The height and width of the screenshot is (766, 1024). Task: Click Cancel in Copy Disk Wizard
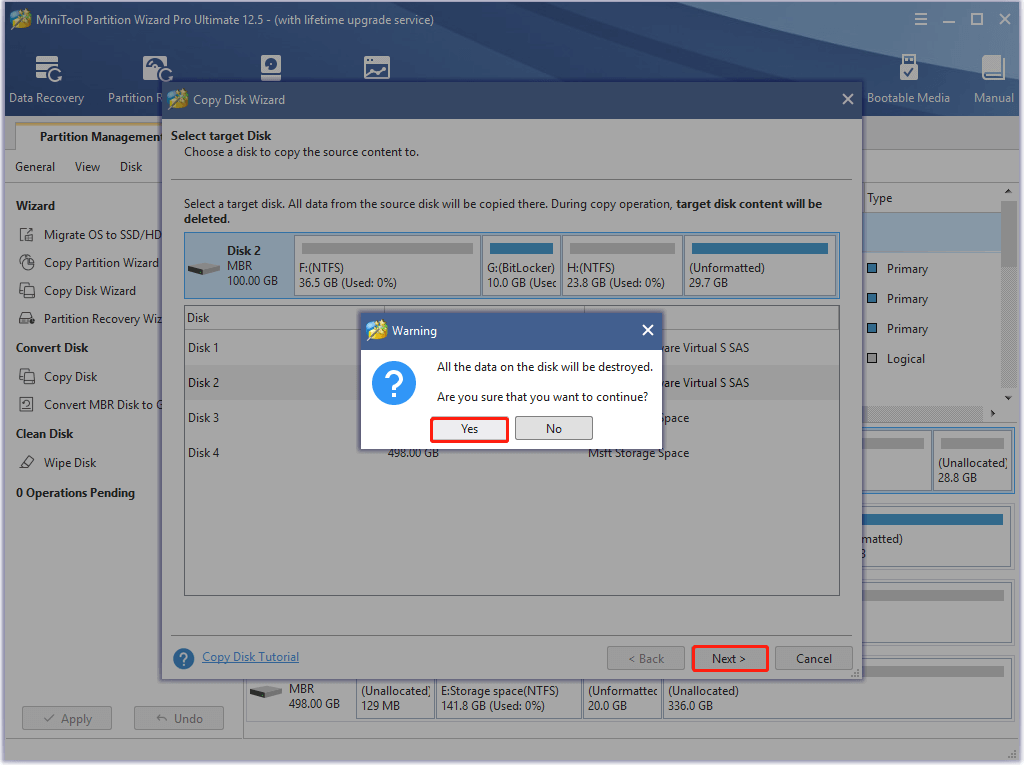coord(813,658)
